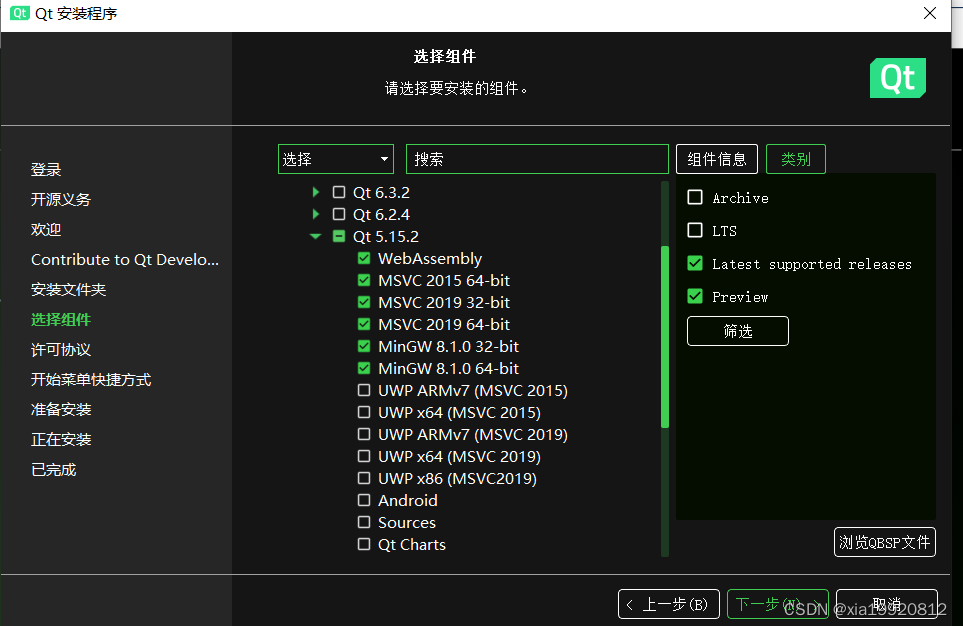The image size is (963, 626).
Task: Open the 选择 dropdown
Action: [335, 159]
